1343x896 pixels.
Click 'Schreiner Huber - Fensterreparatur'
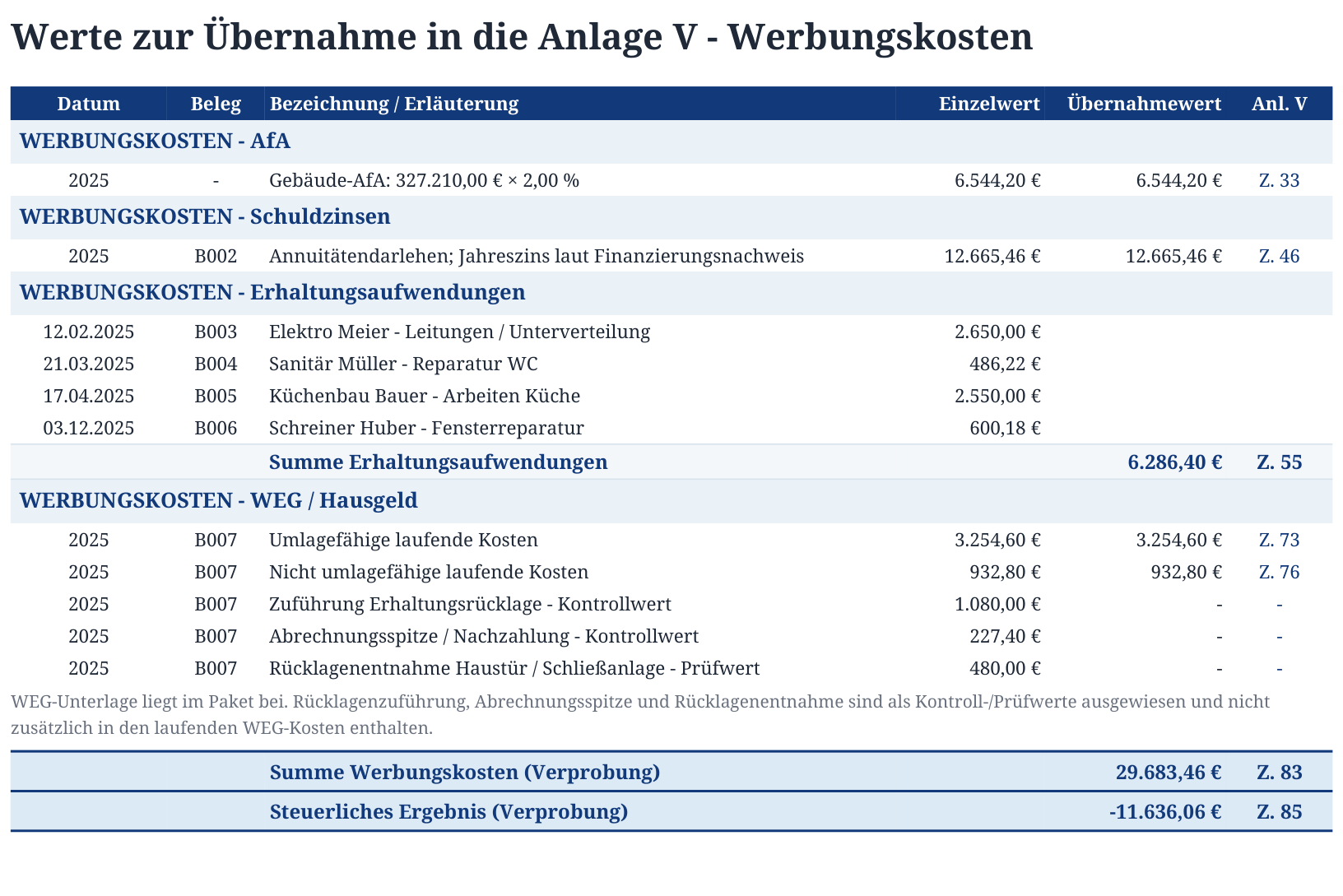pos(427,428)
